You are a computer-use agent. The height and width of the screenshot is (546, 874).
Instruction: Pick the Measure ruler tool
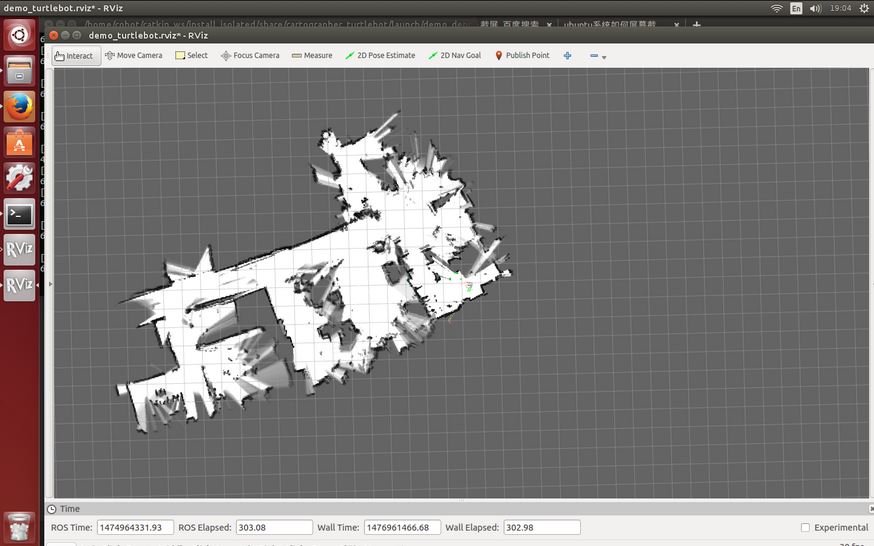click(x=312, y=56)
